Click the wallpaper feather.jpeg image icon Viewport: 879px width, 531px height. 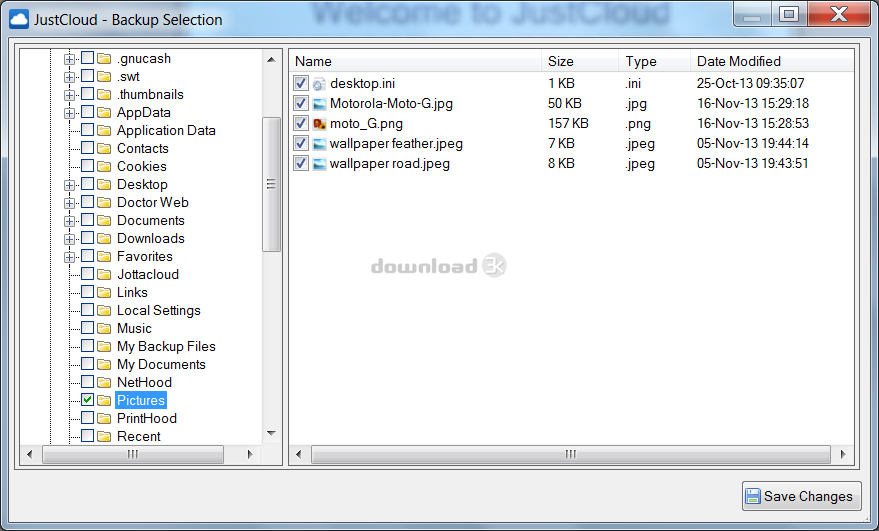(x=319, y=144)
